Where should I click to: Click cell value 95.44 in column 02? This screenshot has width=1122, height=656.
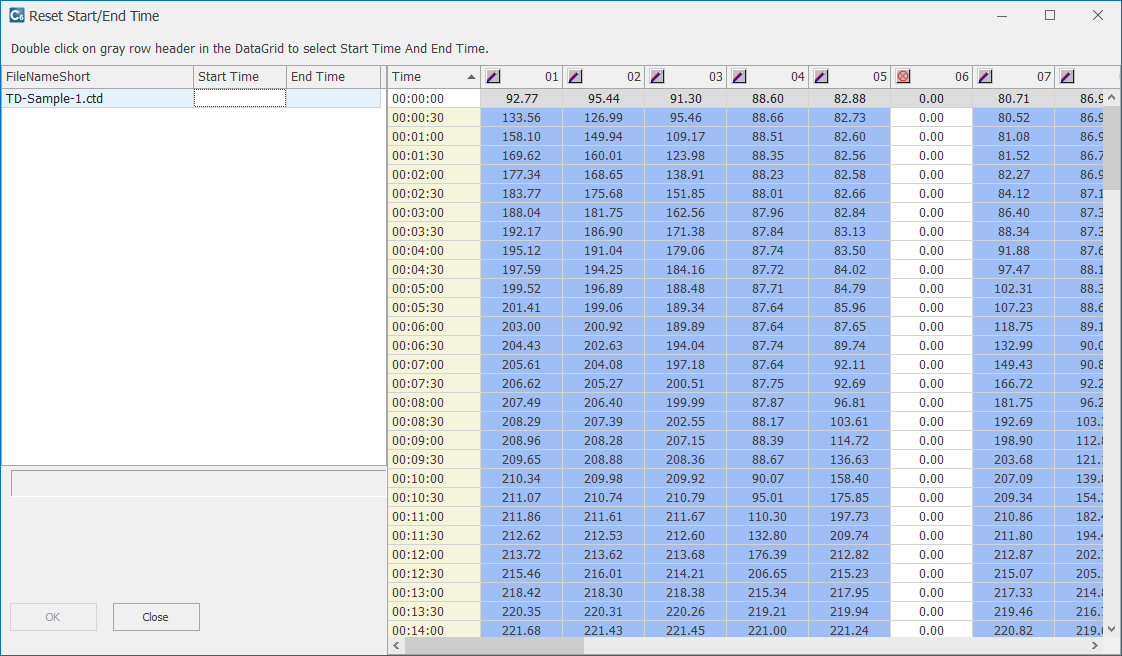tap(603, 99)
